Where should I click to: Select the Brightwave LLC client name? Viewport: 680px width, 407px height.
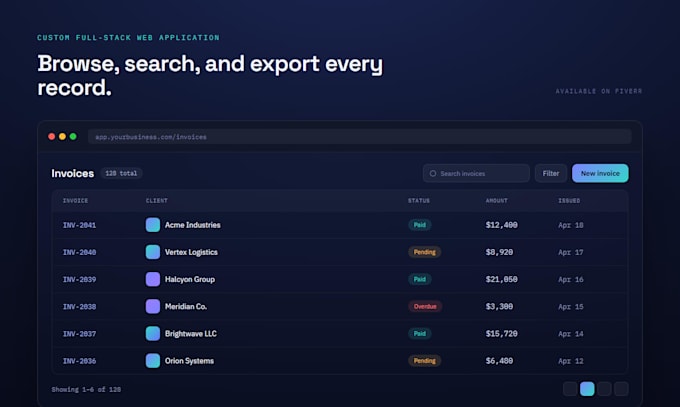(191, 334)
